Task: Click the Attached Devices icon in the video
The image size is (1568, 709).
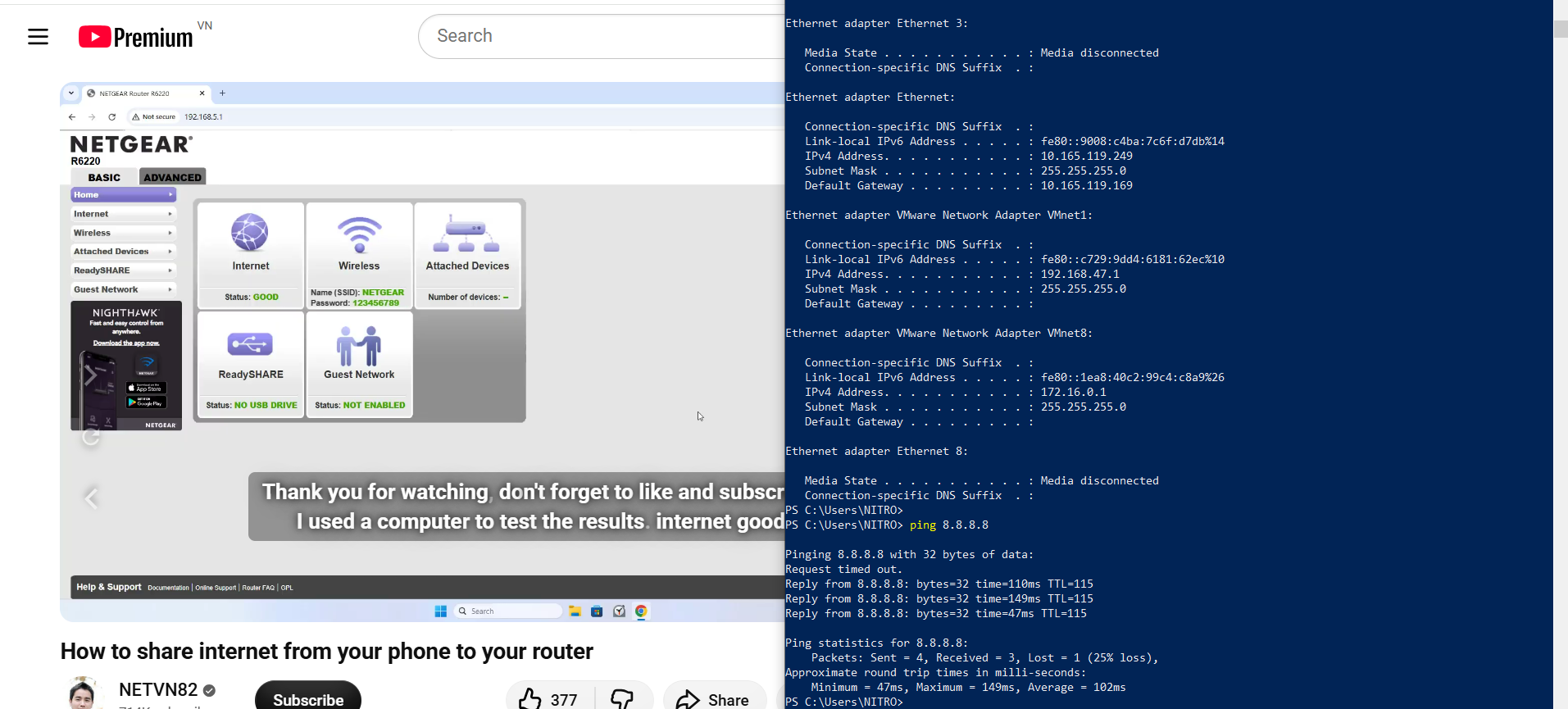Action: coord(466,234)
